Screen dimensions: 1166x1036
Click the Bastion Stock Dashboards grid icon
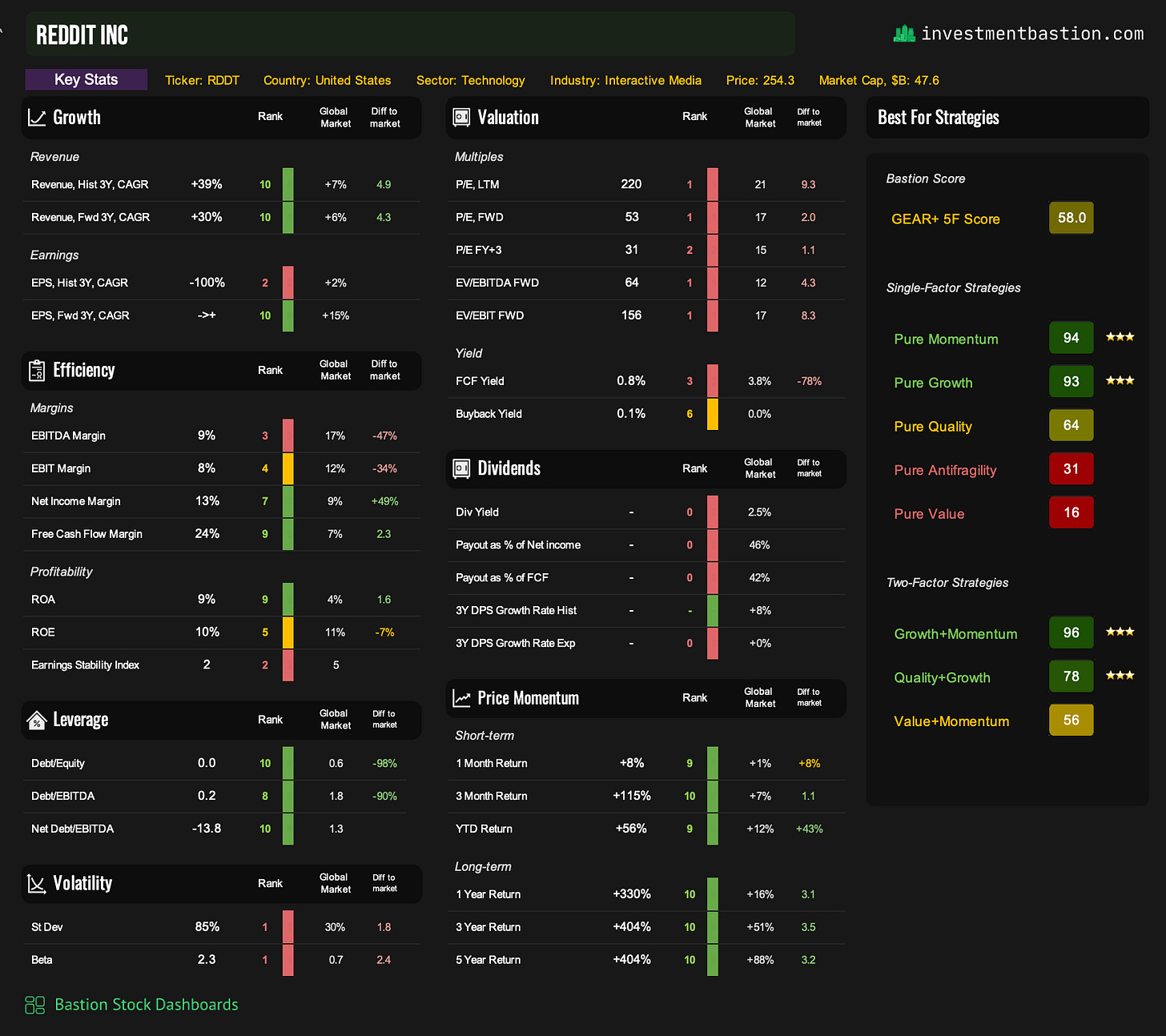(x=35, y=1005)
